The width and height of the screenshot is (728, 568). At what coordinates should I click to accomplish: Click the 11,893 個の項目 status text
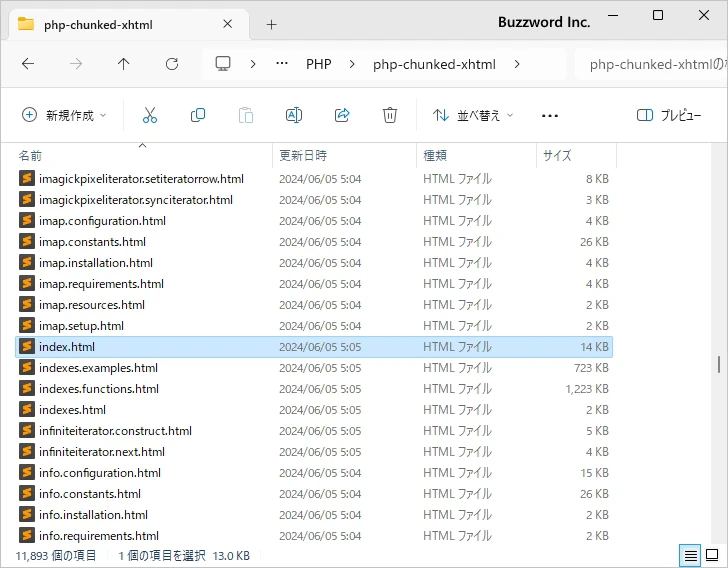[56, 555]
